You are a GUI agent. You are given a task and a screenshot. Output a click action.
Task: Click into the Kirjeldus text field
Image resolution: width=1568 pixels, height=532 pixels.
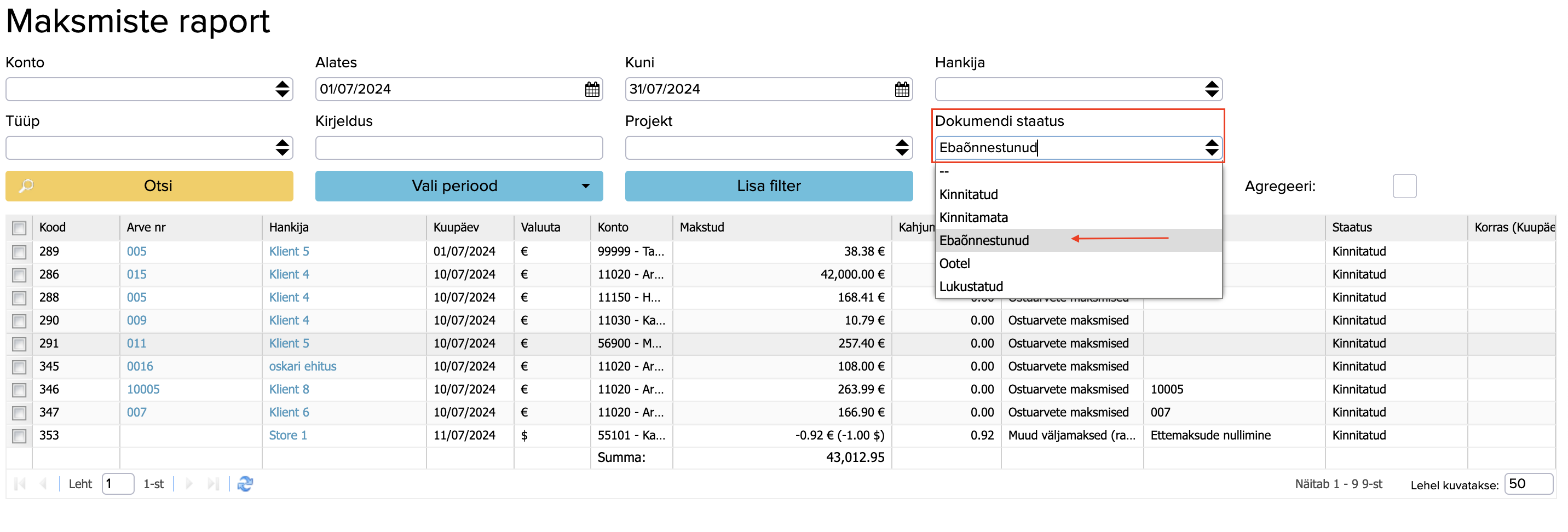[x=458, y=148]
